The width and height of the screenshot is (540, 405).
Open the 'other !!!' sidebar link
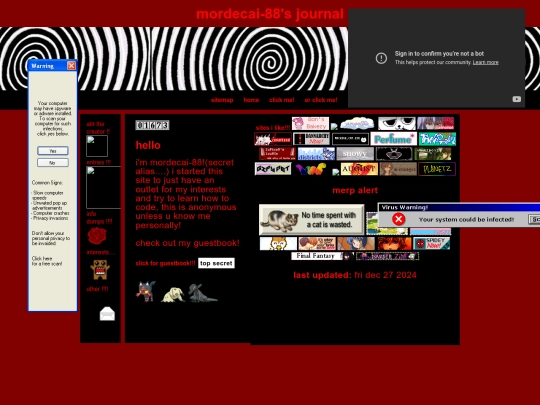97,289
